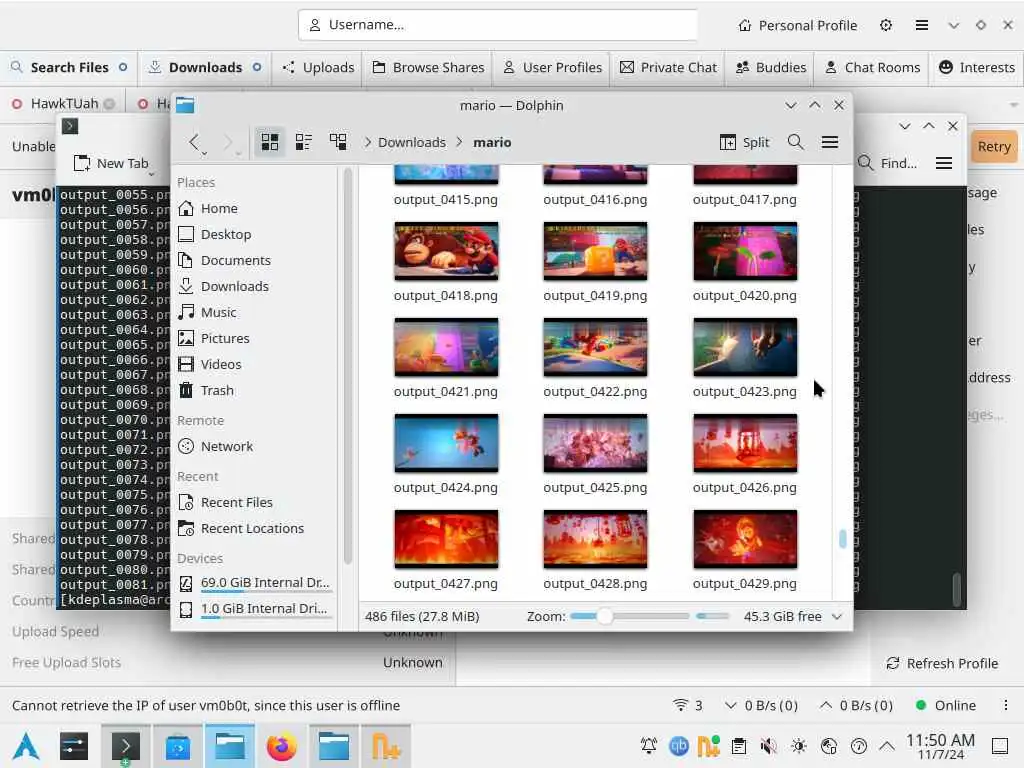This screenshot has height=768, width=1024.
Task: Open New Tab in the terminal window
Action: pyautogui.click(x=111, y=163)
